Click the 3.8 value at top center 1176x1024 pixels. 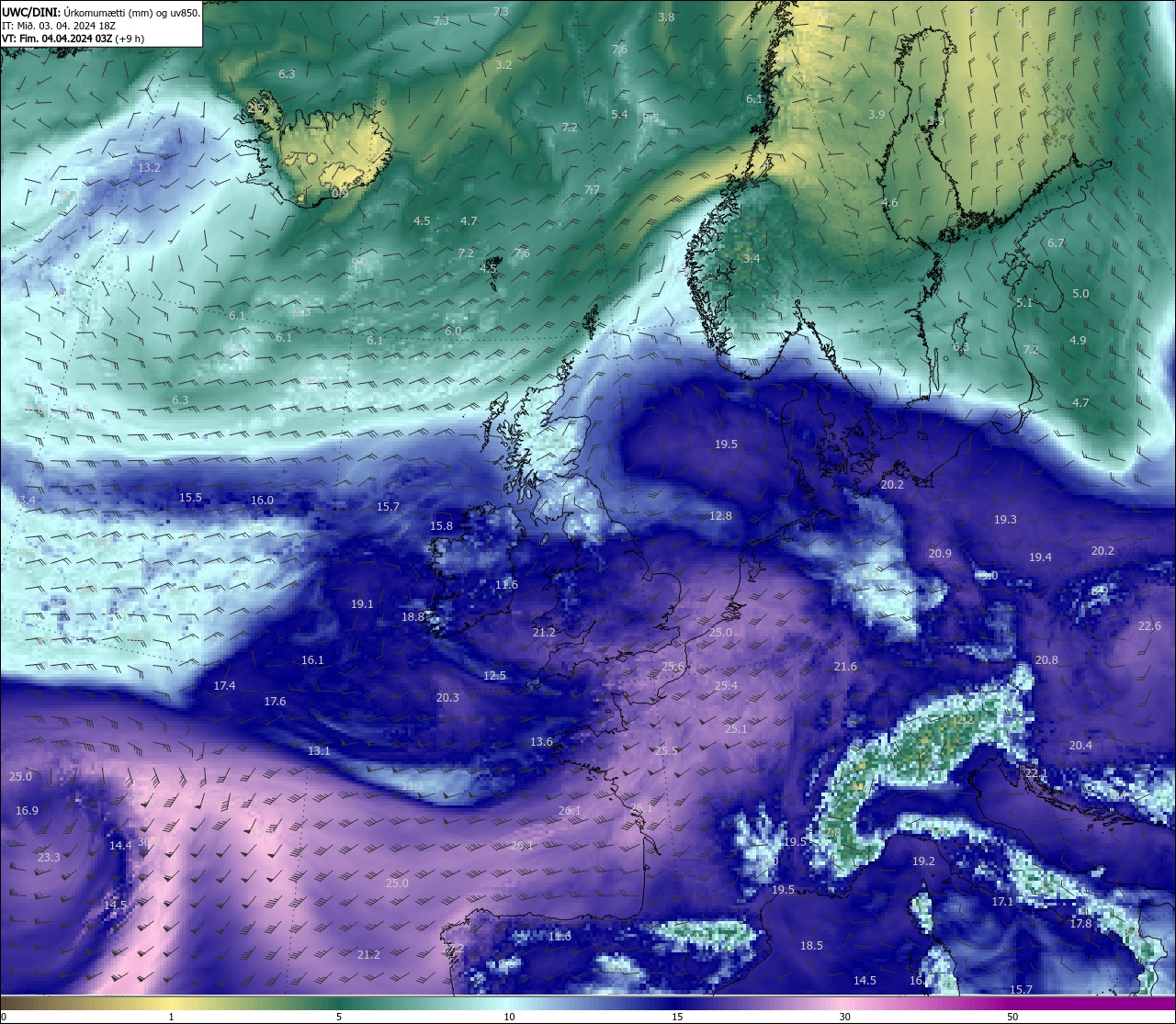(667, 17)
